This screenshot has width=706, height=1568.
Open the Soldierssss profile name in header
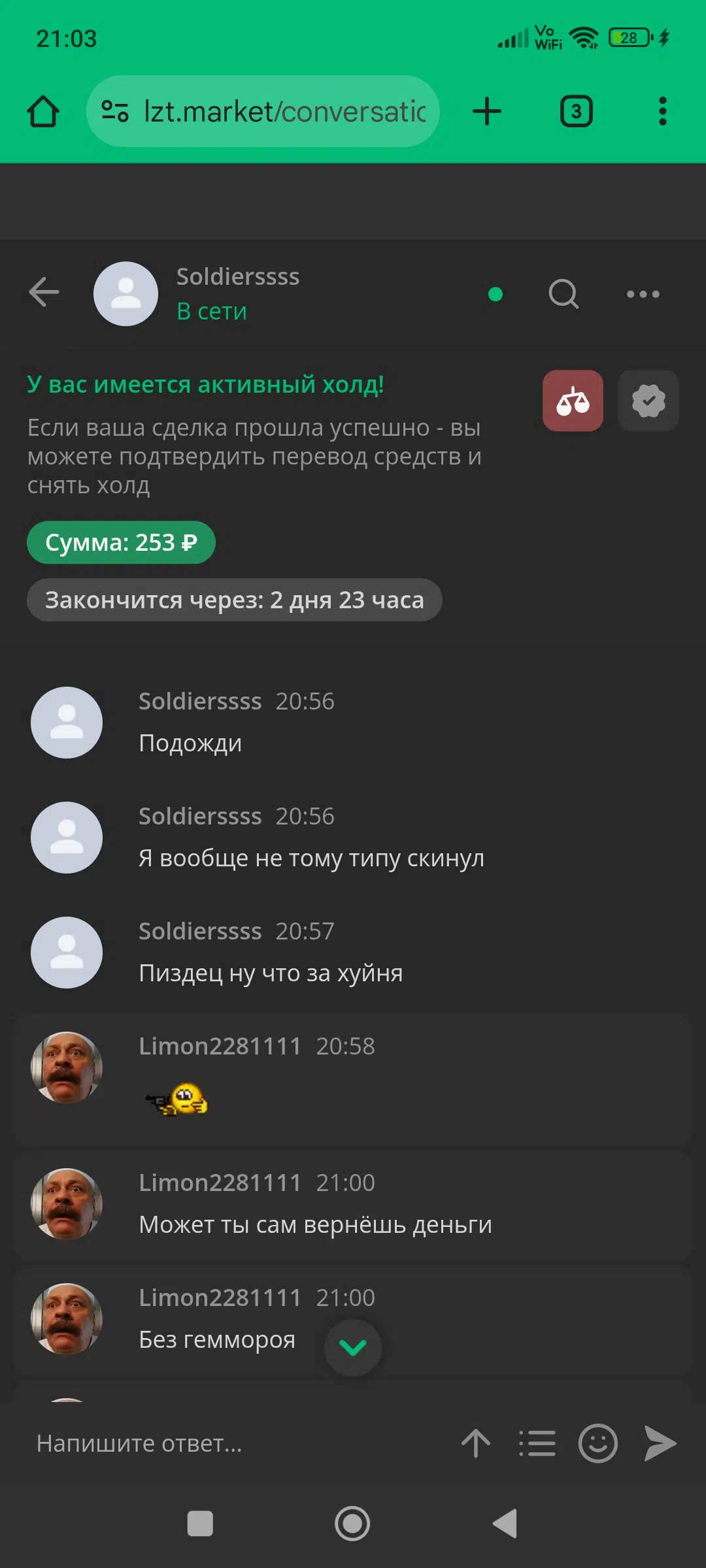pos(238,276)
